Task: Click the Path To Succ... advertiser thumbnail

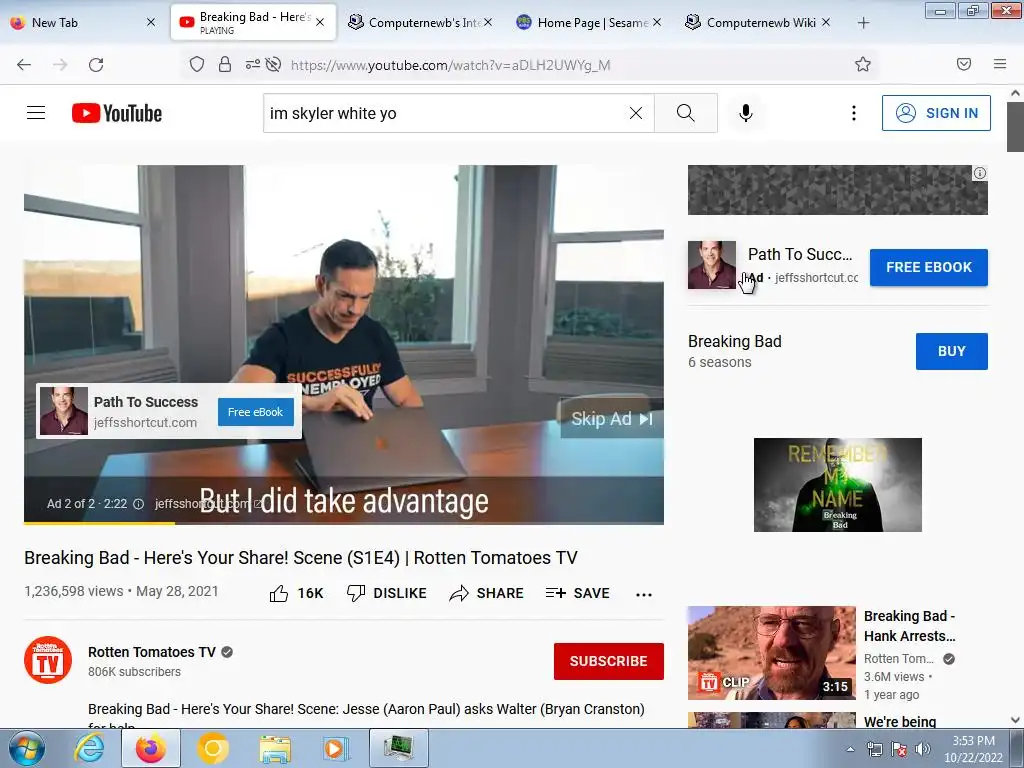Action: [712, 265]
